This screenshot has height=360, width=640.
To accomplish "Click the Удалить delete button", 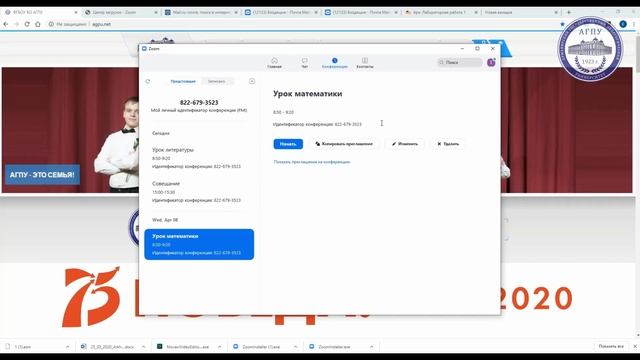I will click(448, 144).
